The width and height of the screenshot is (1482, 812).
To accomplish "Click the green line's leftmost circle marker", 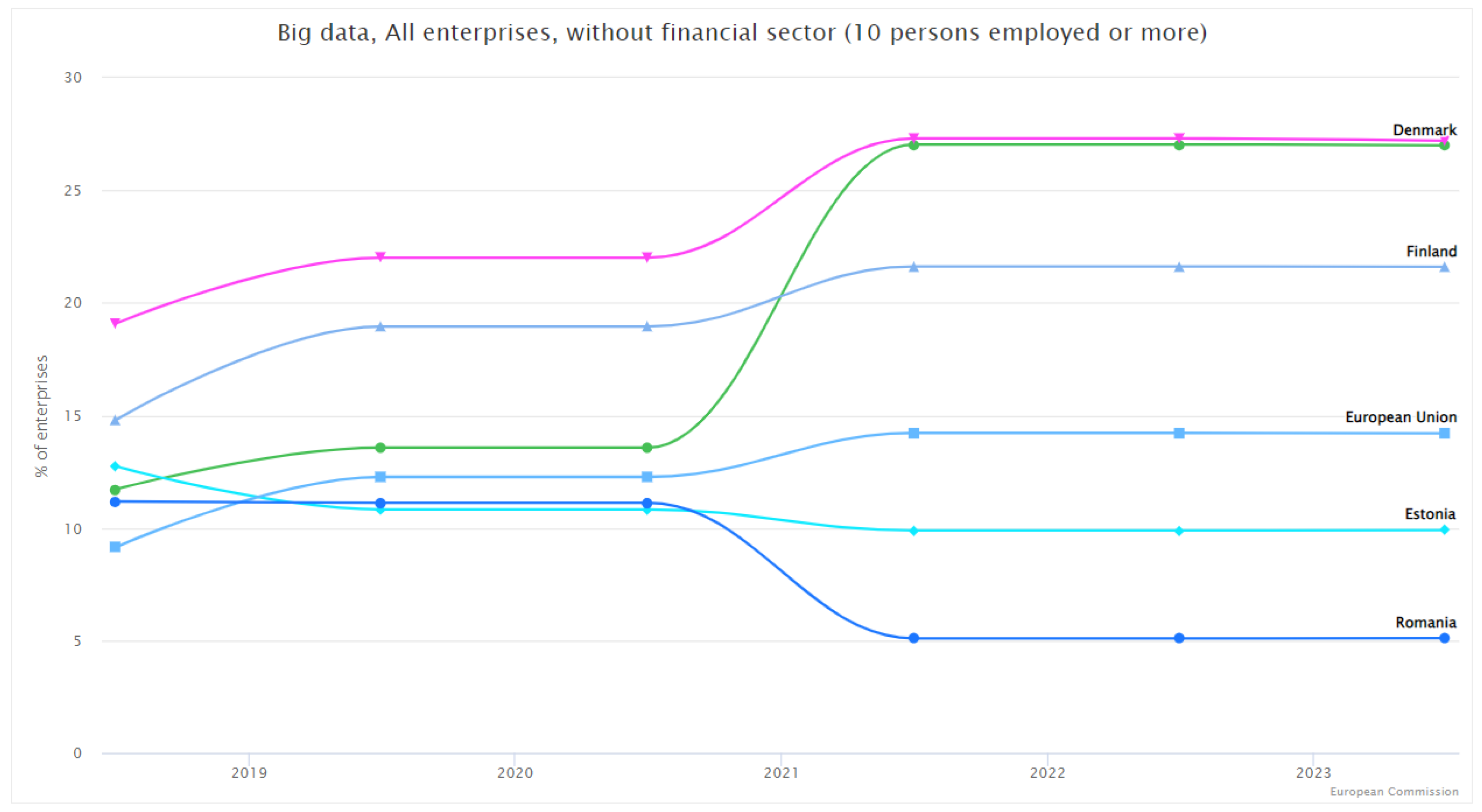I will point(115,490).
